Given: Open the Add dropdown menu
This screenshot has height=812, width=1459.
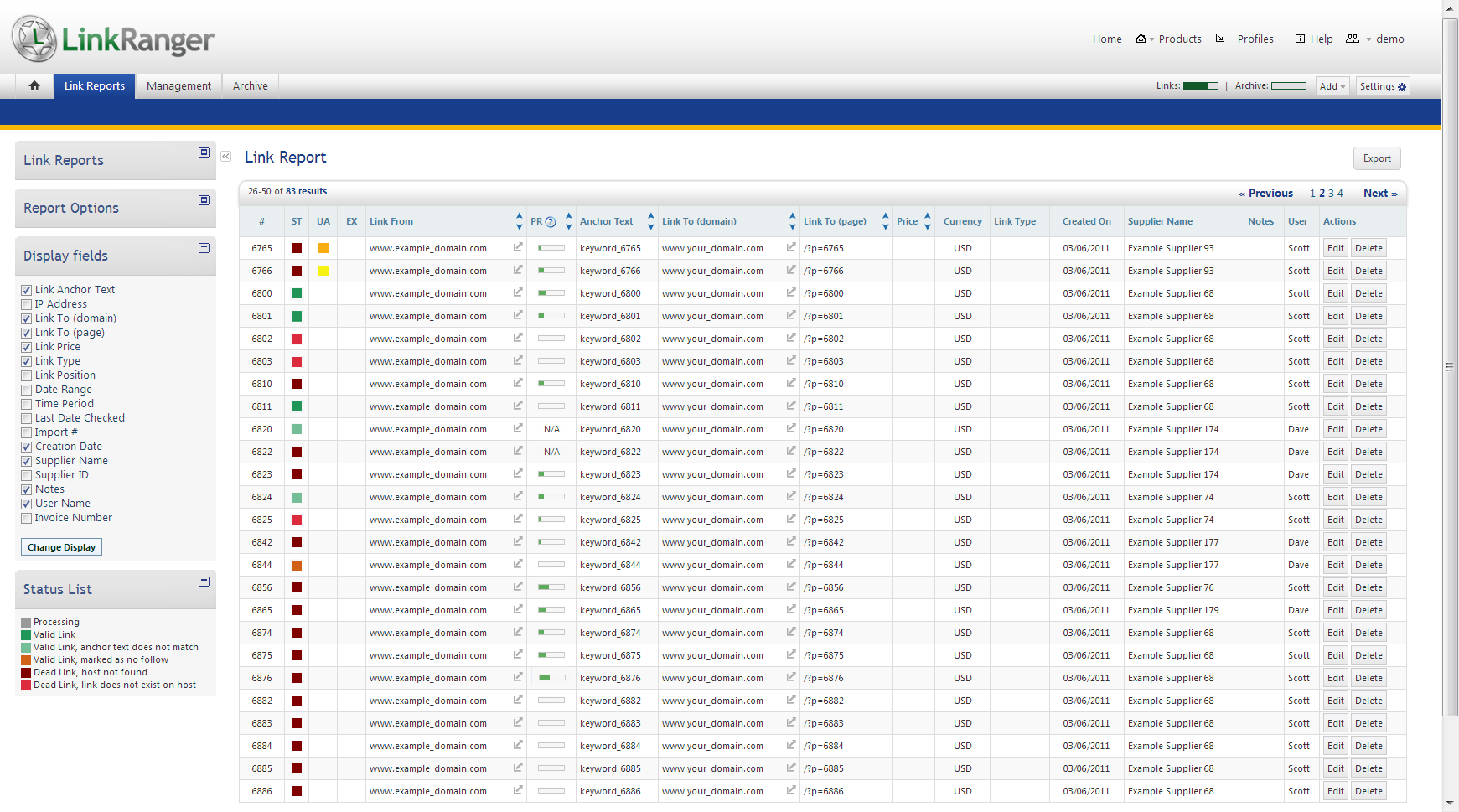Looking at the screenshot, I should (1332, 86).
